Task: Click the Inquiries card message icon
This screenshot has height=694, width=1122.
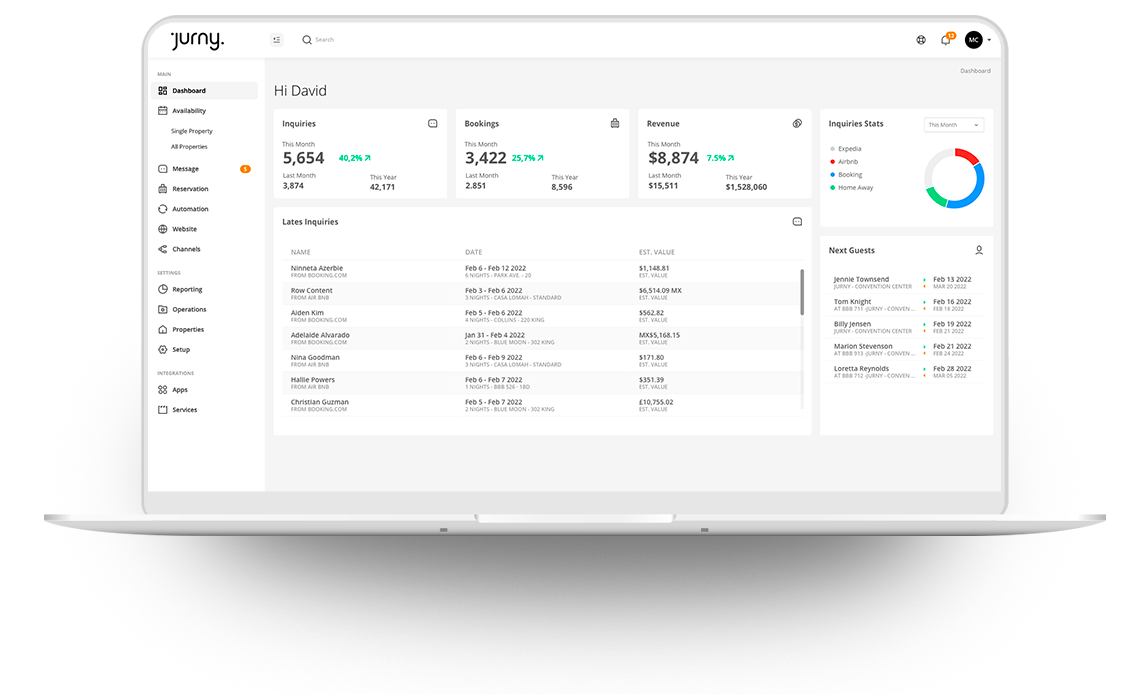Action: click(433, 123)
